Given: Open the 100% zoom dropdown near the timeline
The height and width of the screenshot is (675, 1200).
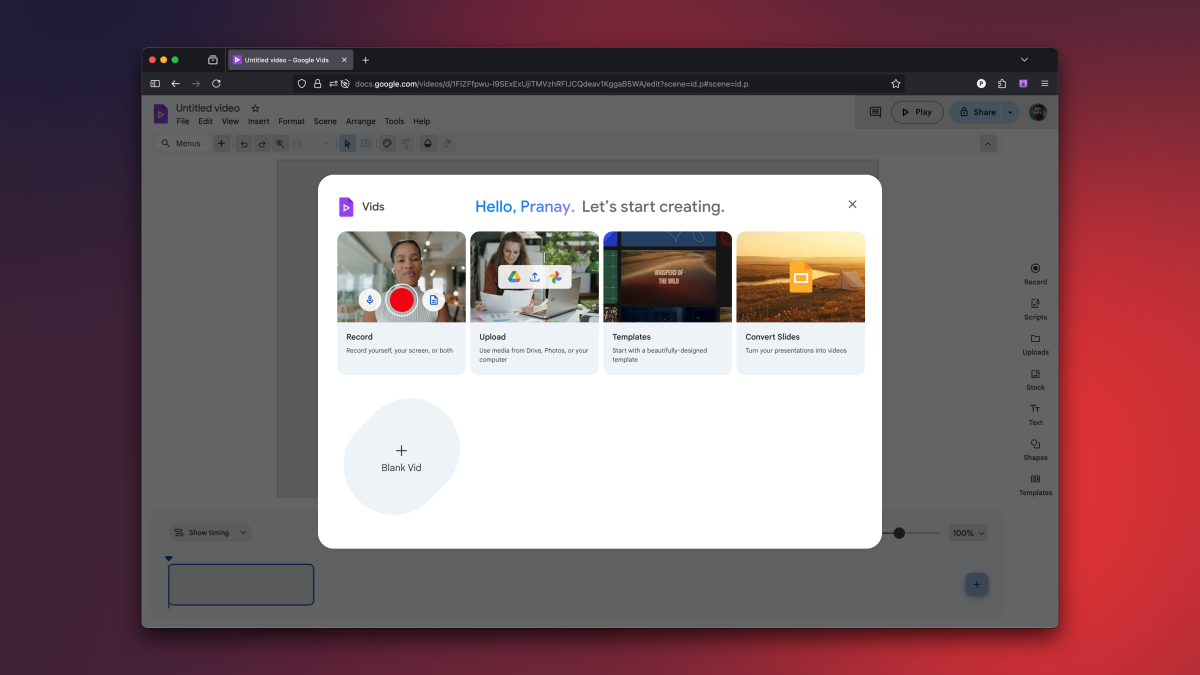Looking at the screenshot, I should pyautogui.click(x=967, y=532).
